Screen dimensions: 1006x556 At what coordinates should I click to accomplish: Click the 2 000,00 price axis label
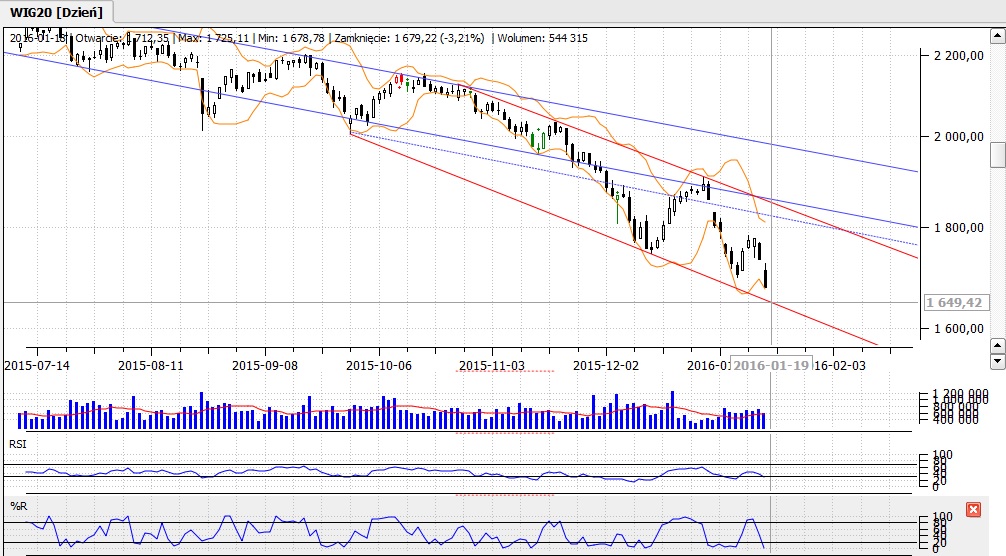[958, 136]
